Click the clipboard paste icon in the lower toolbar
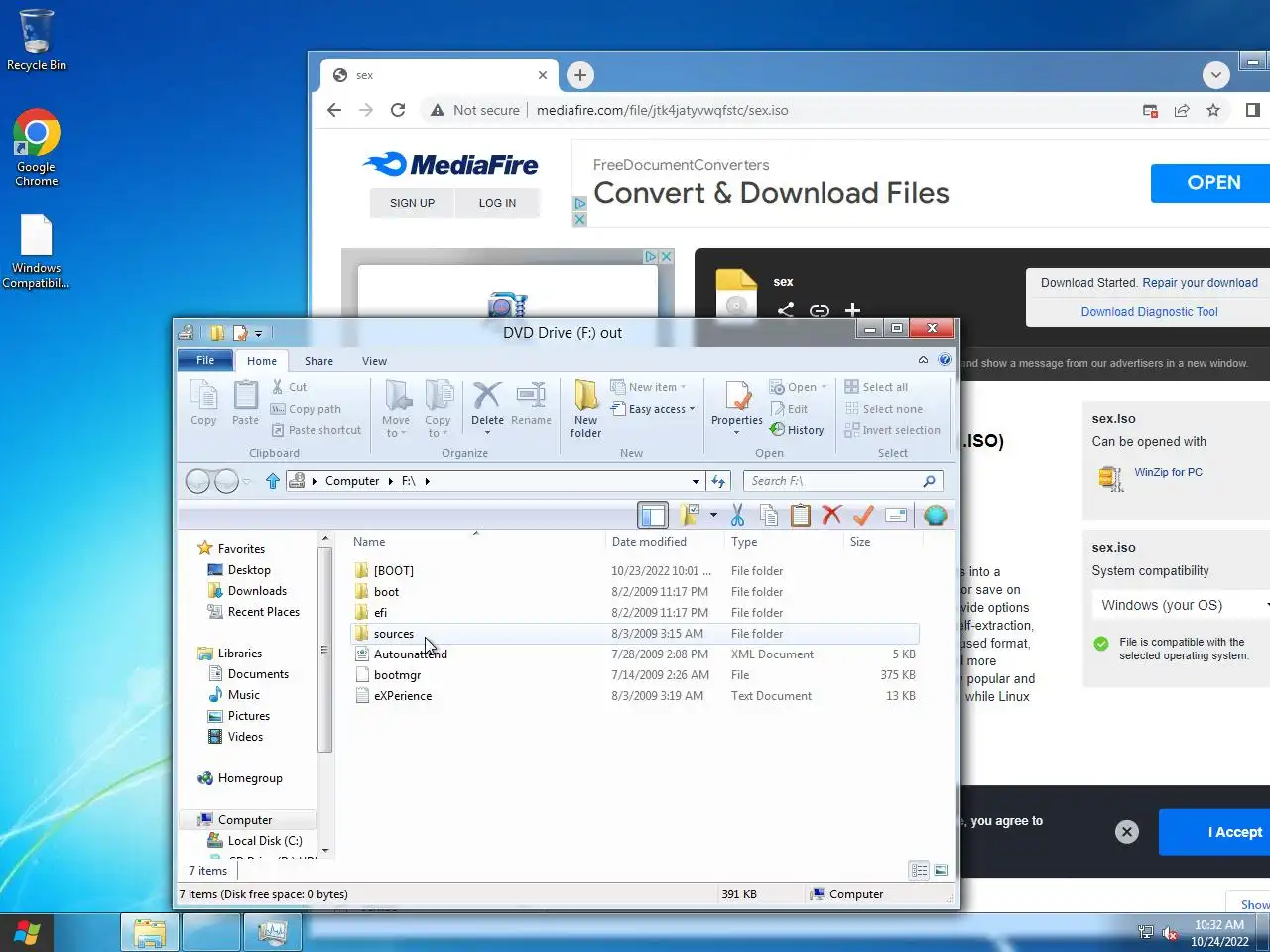 point(801,515)
